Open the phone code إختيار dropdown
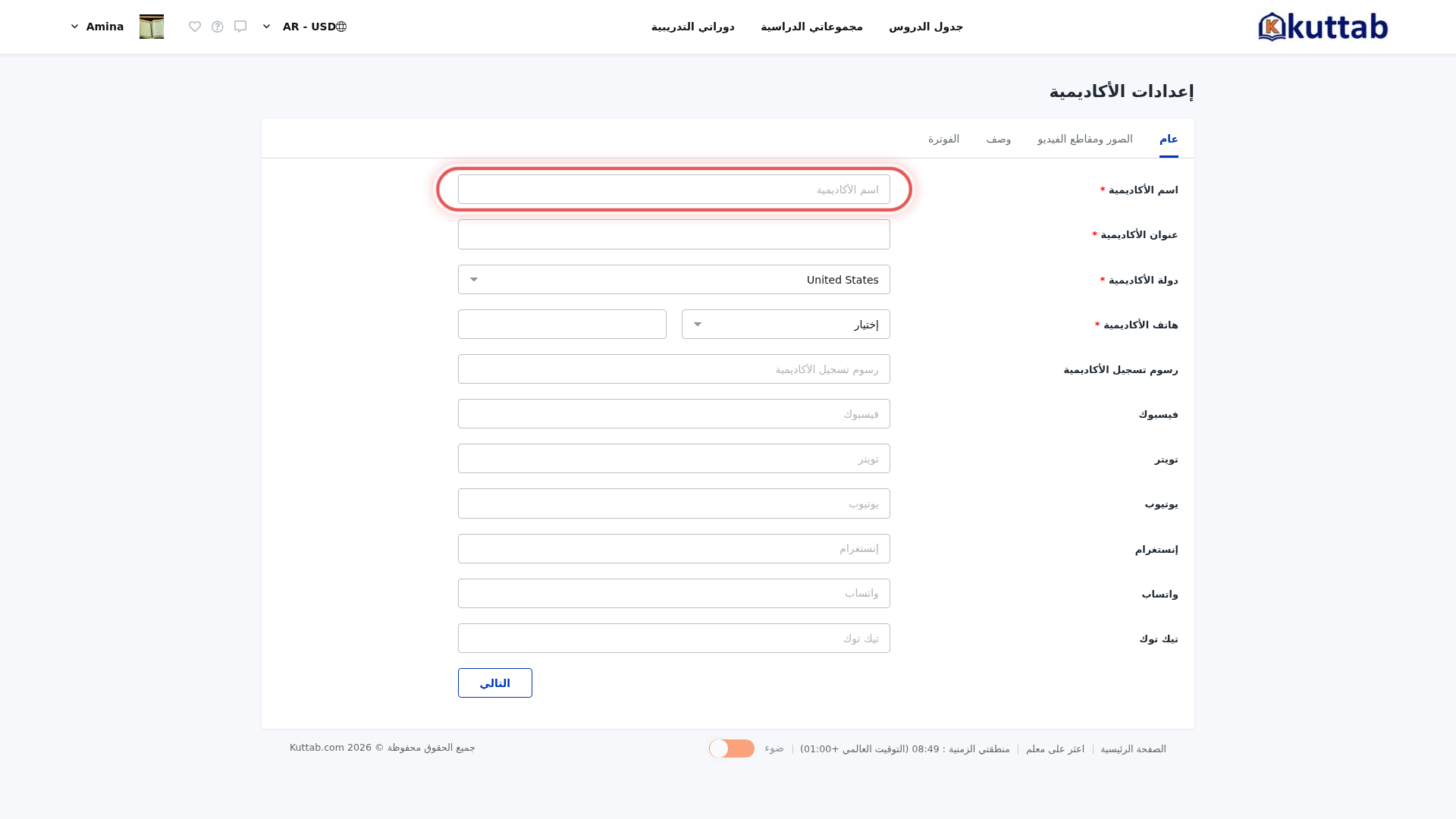The height and width of the screenshot is (819, 1456). pos(786,325)
